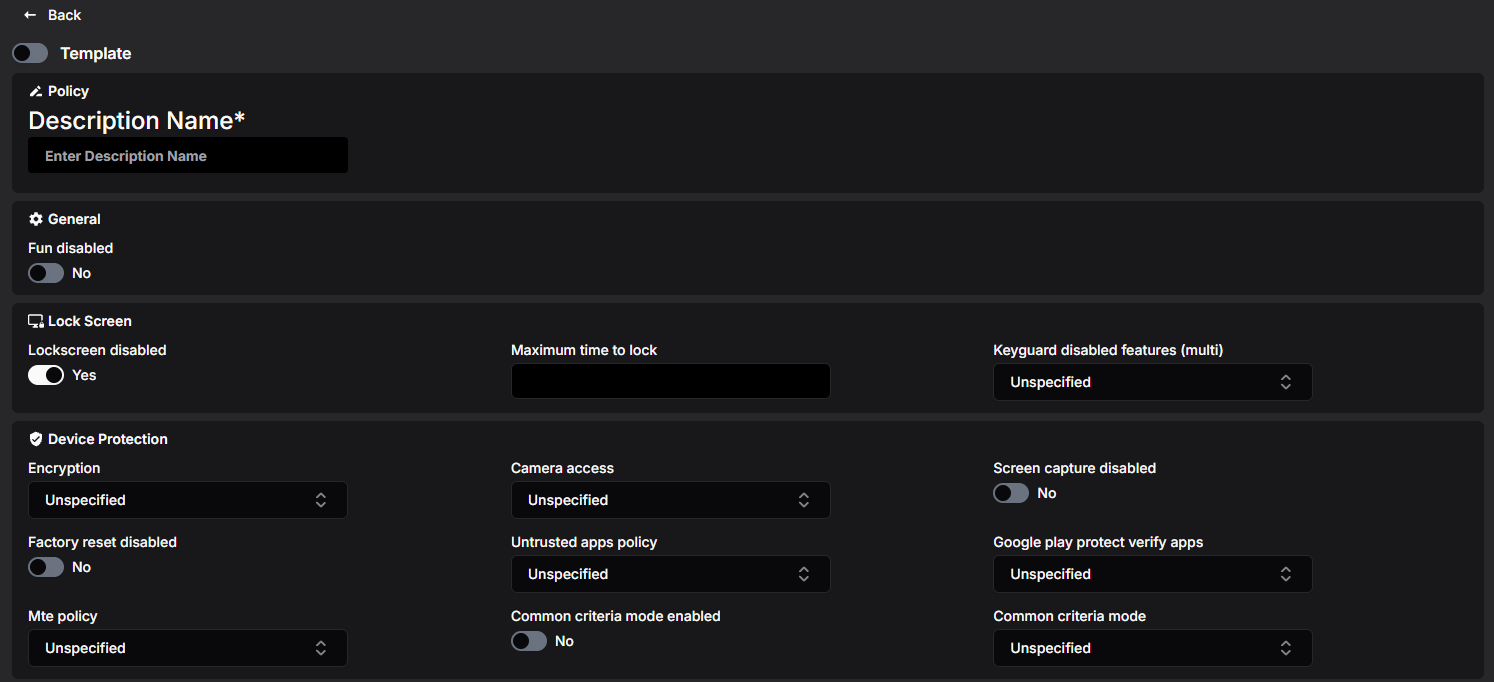The height and width of the screenshot is (682, 1494).
Task: Click the Device Protection shield icon
Action: (x=36, y=439)
